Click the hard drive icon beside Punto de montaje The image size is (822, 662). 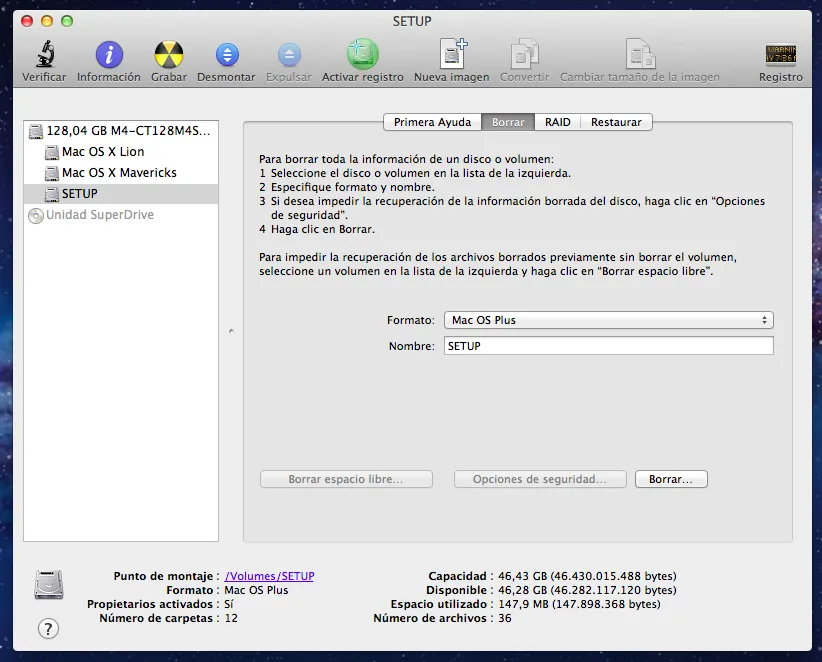click(49, 584)
